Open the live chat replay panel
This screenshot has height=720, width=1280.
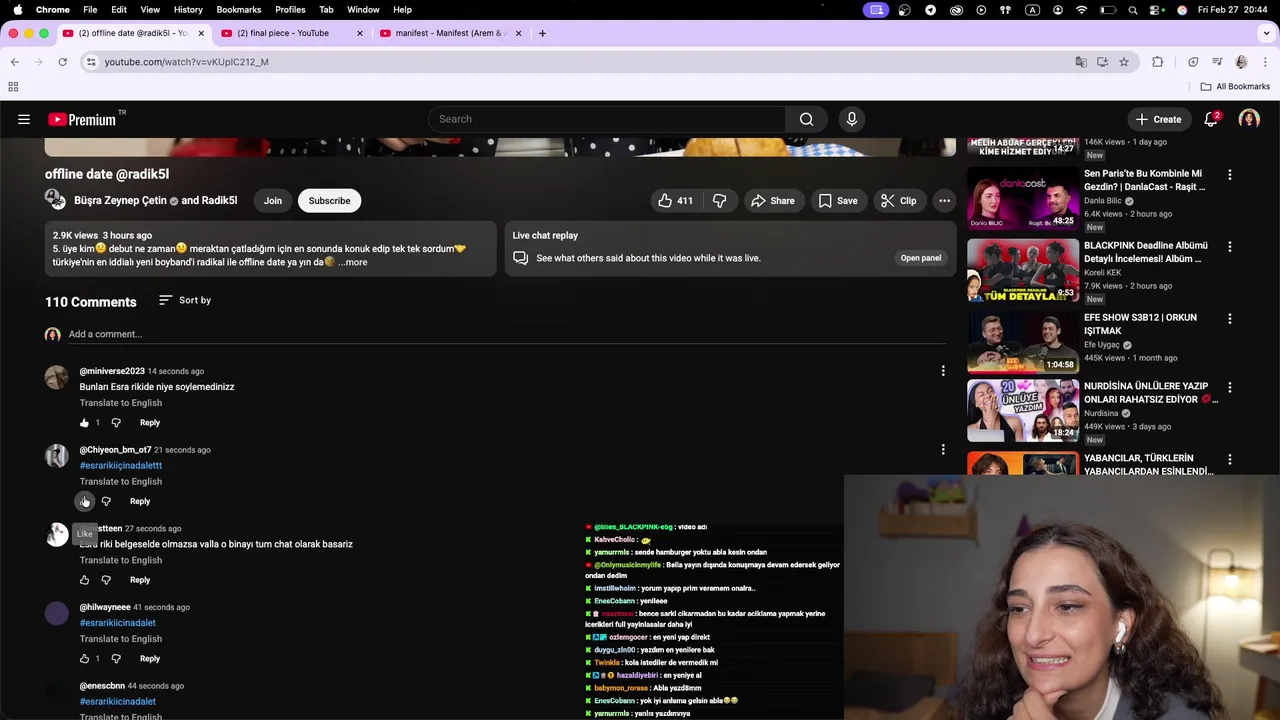(920, 258)
